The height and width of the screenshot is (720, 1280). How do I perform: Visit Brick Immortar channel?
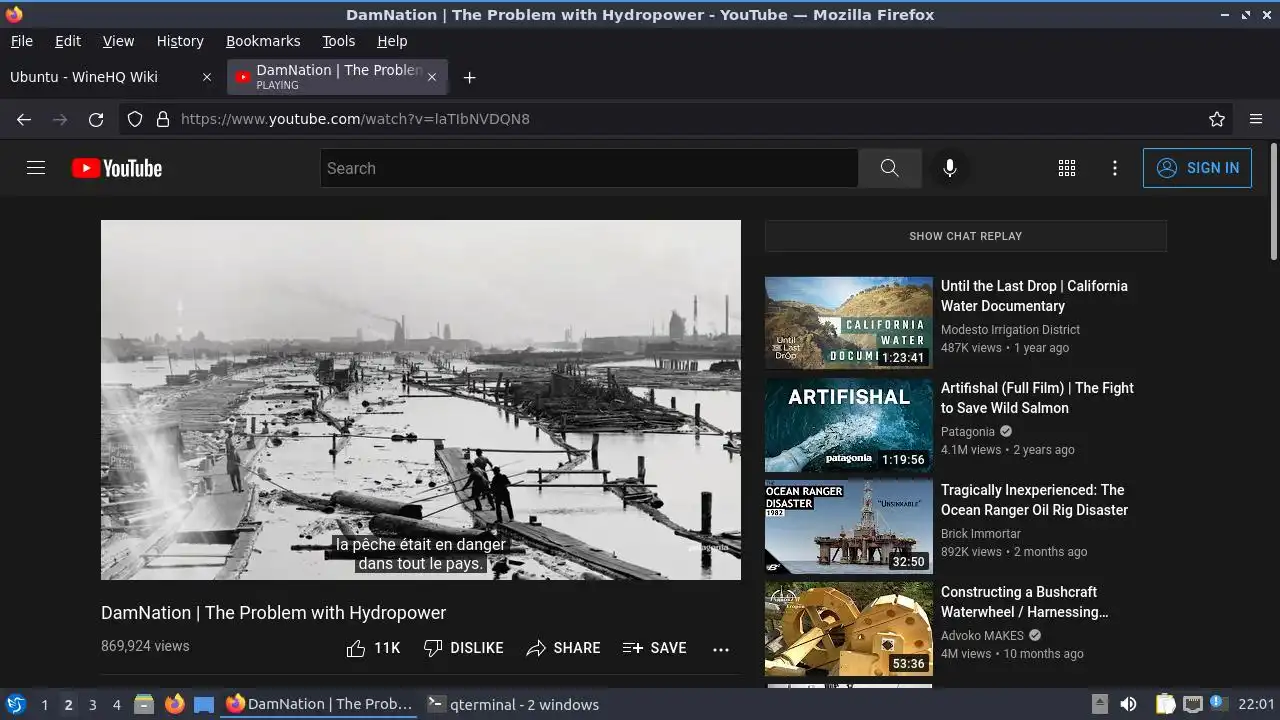980,534
